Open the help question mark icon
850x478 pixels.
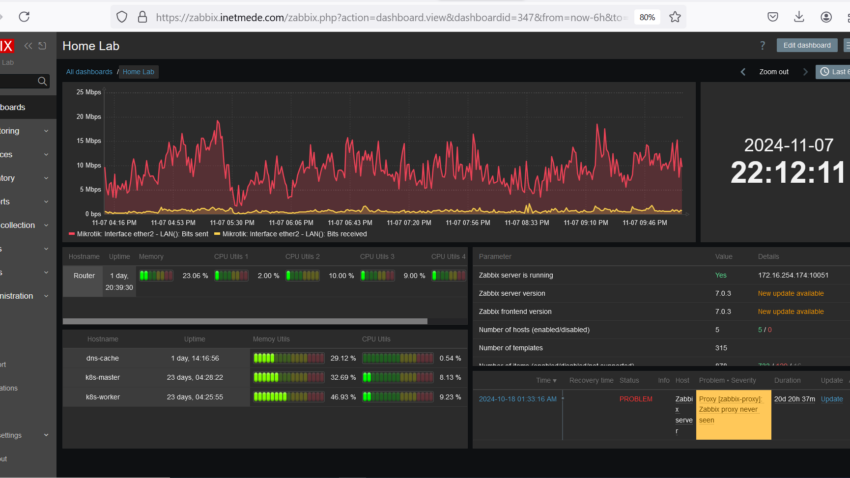(x=763, y=46)
